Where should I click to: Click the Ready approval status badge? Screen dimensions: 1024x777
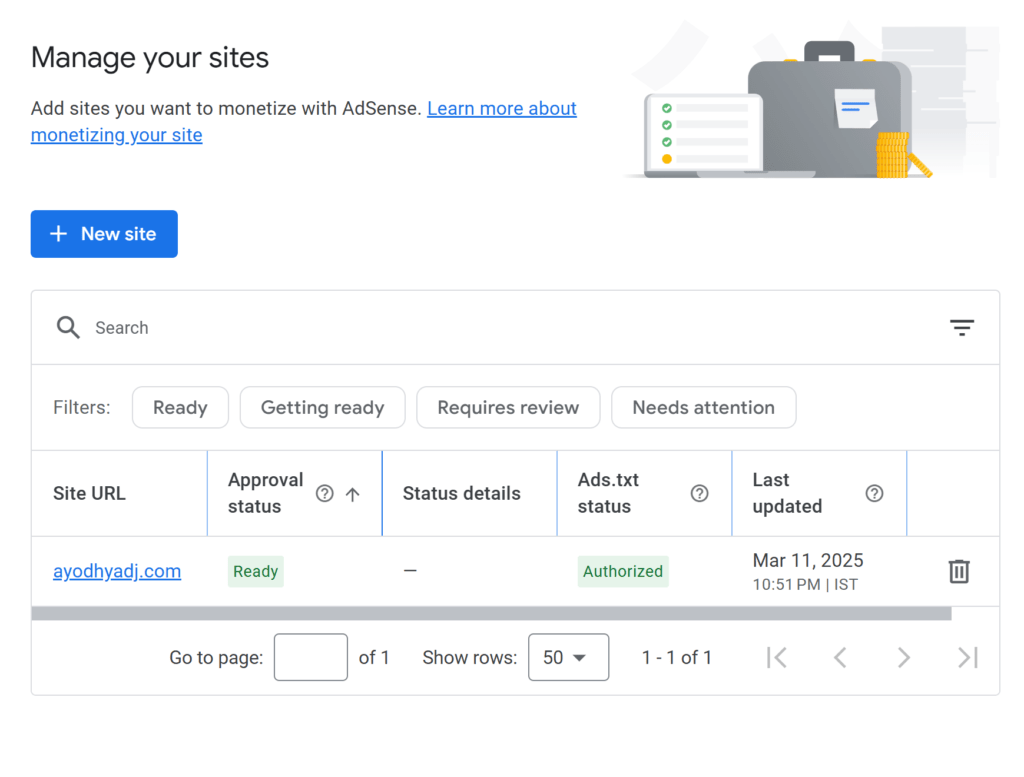click(x=255, y=571)
